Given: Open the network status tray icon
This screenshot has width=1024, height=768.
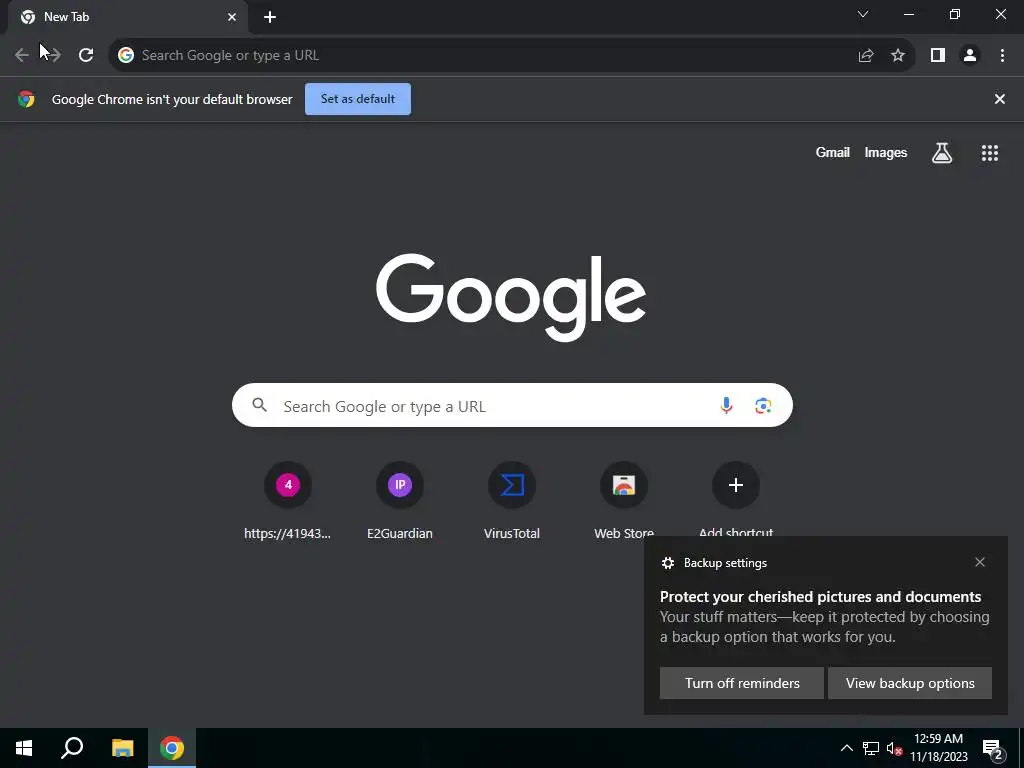Looking at the screenshot, I should [871, 748].
